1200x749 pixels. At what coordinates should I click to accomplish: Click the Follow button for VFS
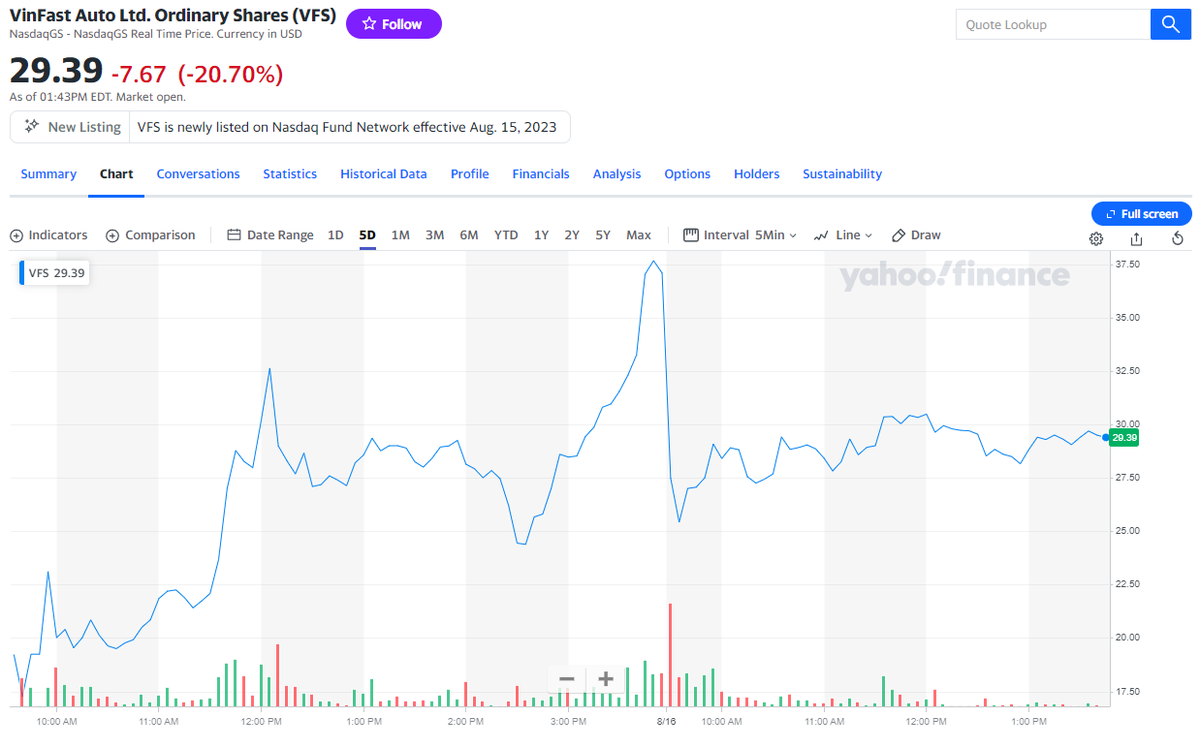pos(393,23)
